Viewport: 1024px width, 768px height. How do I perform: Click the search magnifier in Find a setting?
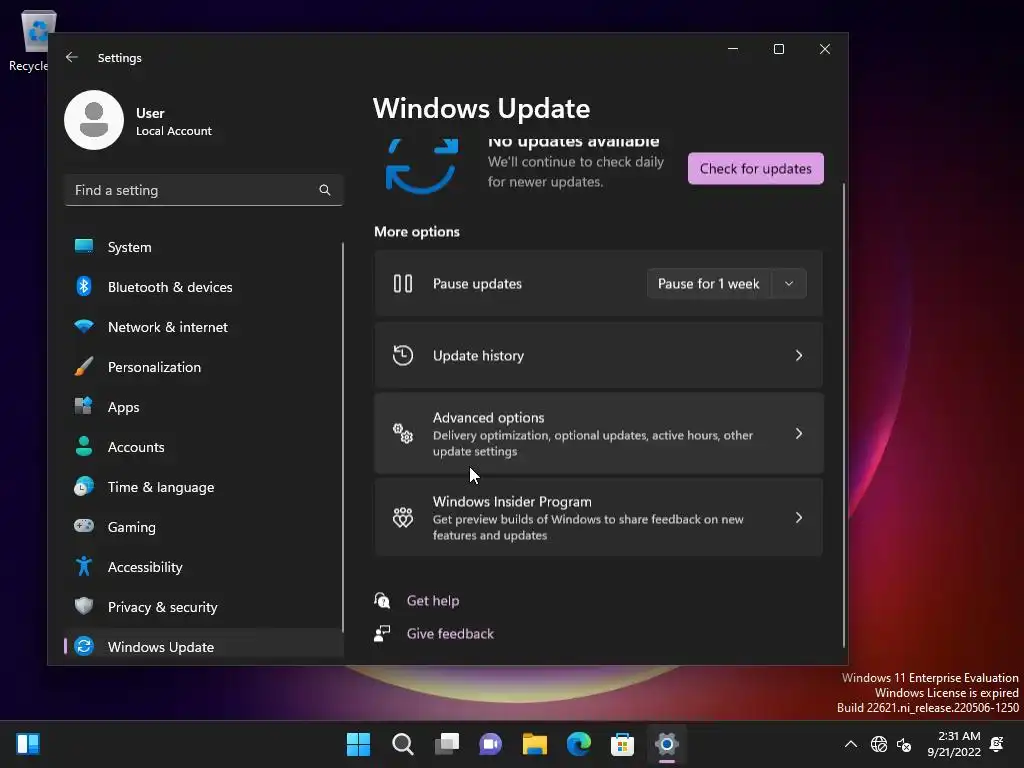(x=325, y=190)
